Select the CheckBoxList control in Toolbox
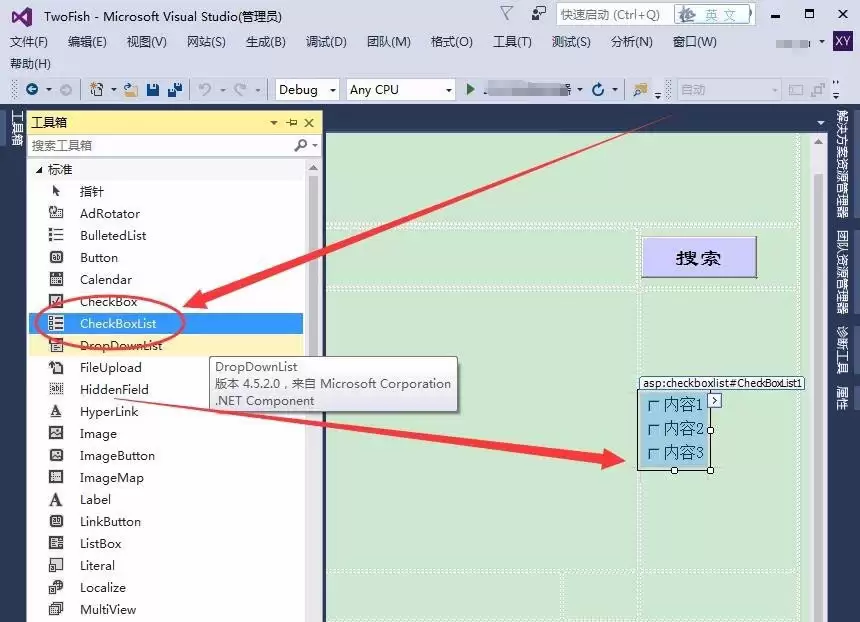Screen dimensions: 860x622 120,323
